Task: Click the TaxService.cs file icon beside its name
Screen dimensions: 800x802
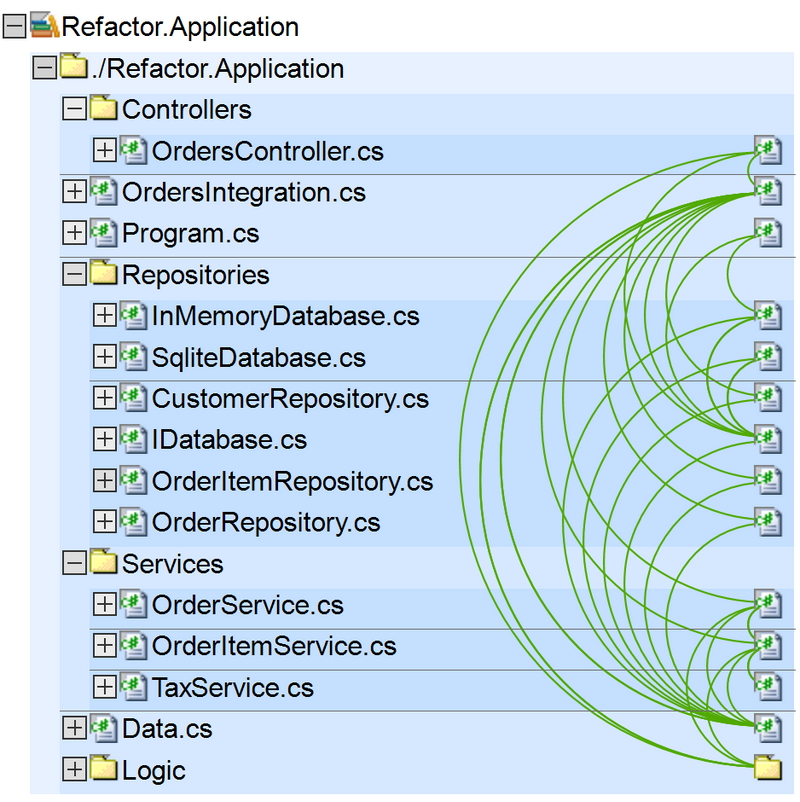Action: coord(134,687)
